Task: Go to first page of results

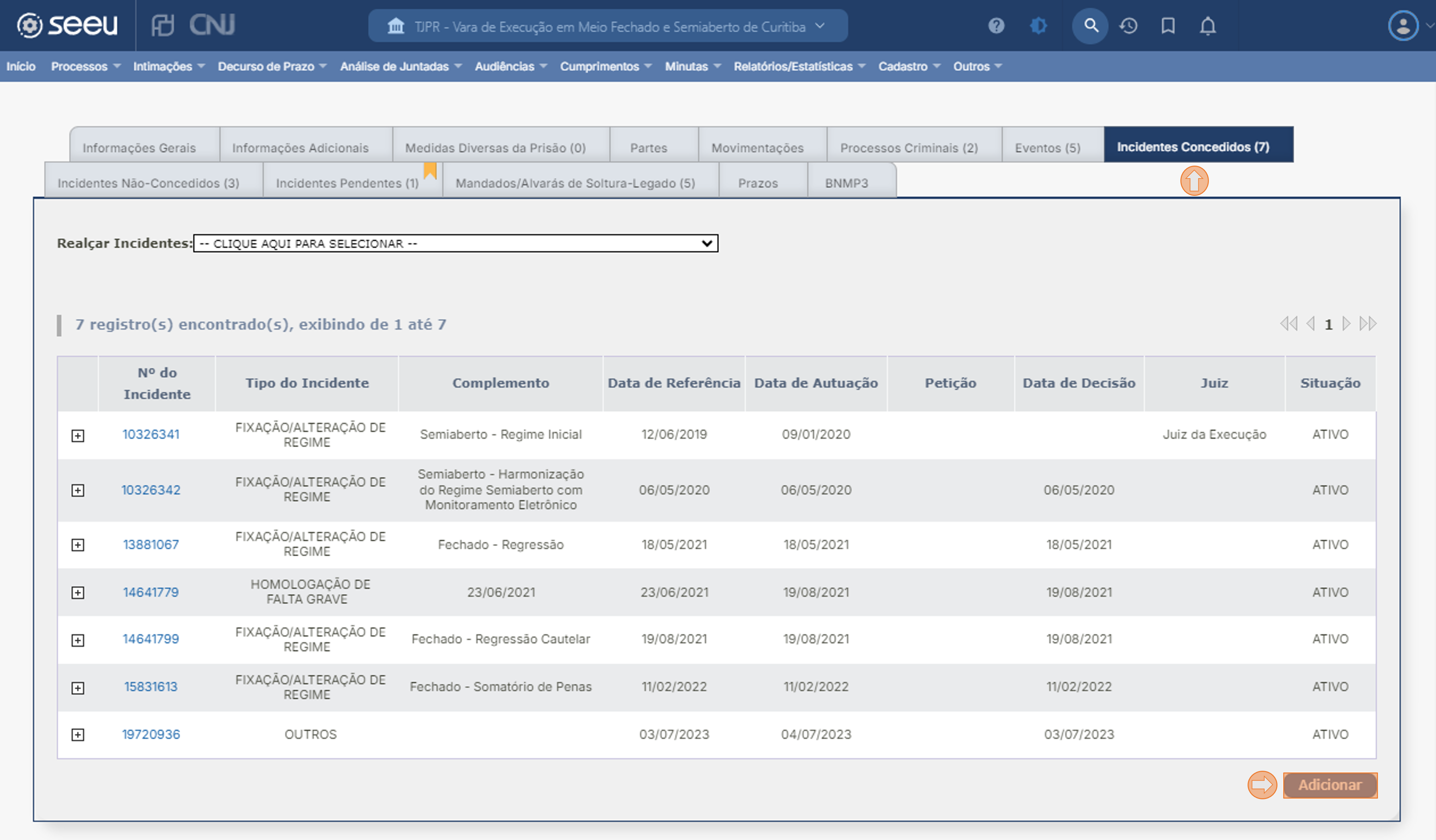Action: pos(1288,324)
